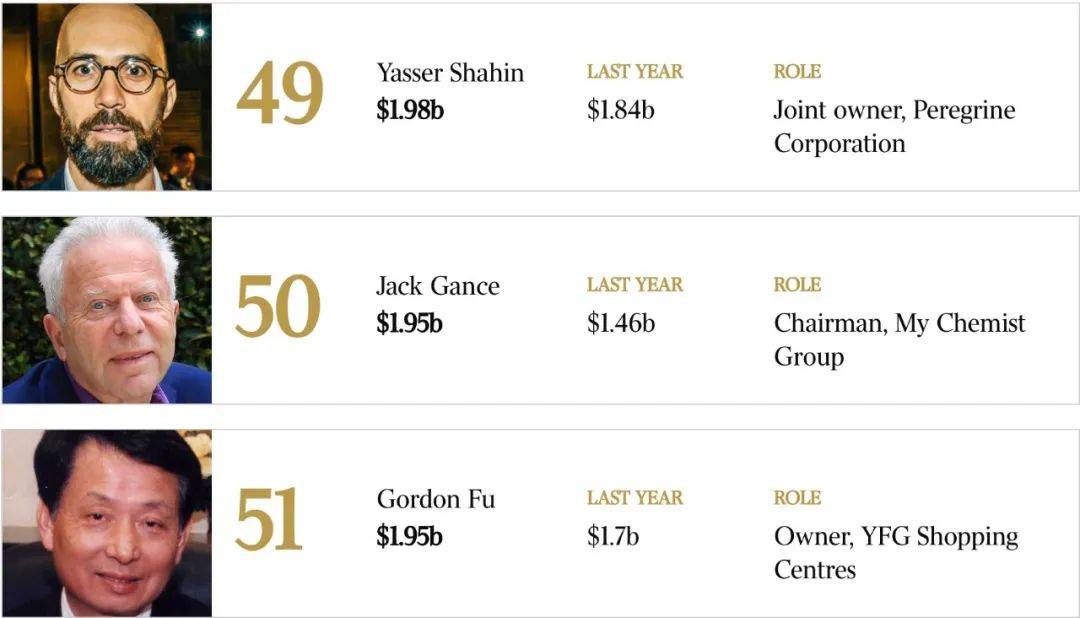Image resolution: width=1080 pixels, height=618 pixels.
Task: Click the Yasser Shahin name link
Action: [450, 72]
